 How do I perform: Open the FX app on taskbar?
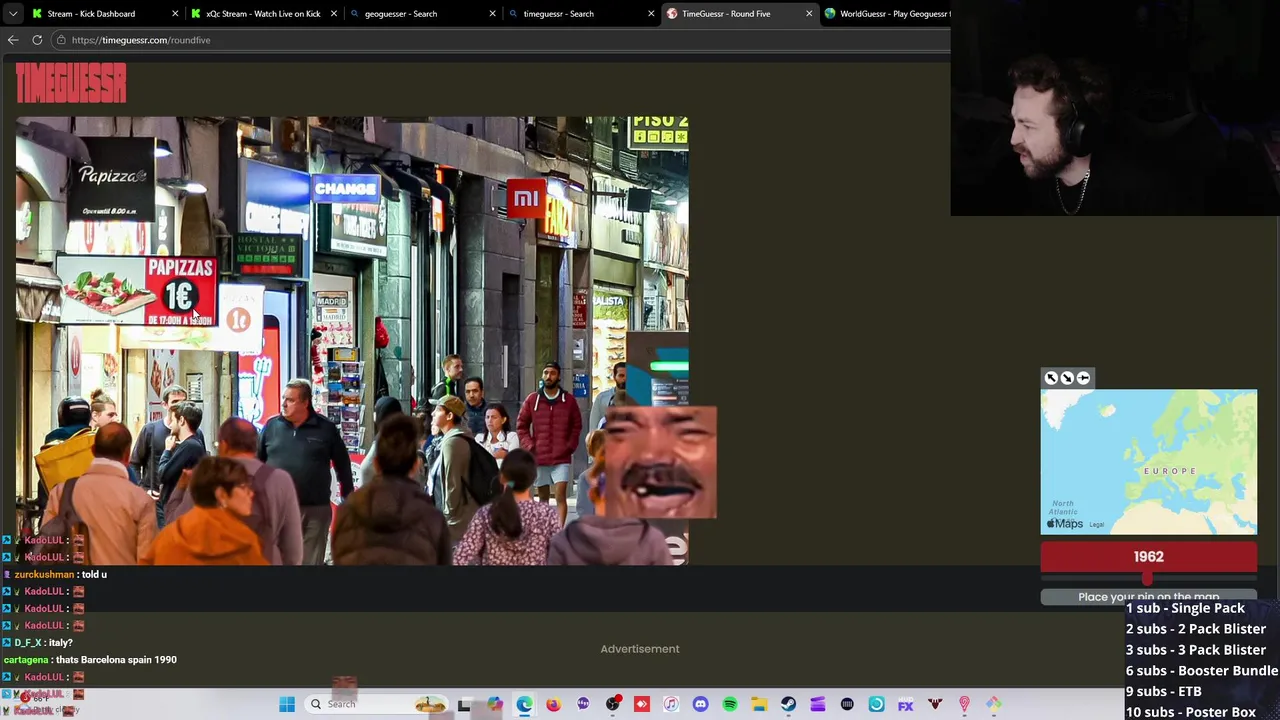click(x=905, y=704)
